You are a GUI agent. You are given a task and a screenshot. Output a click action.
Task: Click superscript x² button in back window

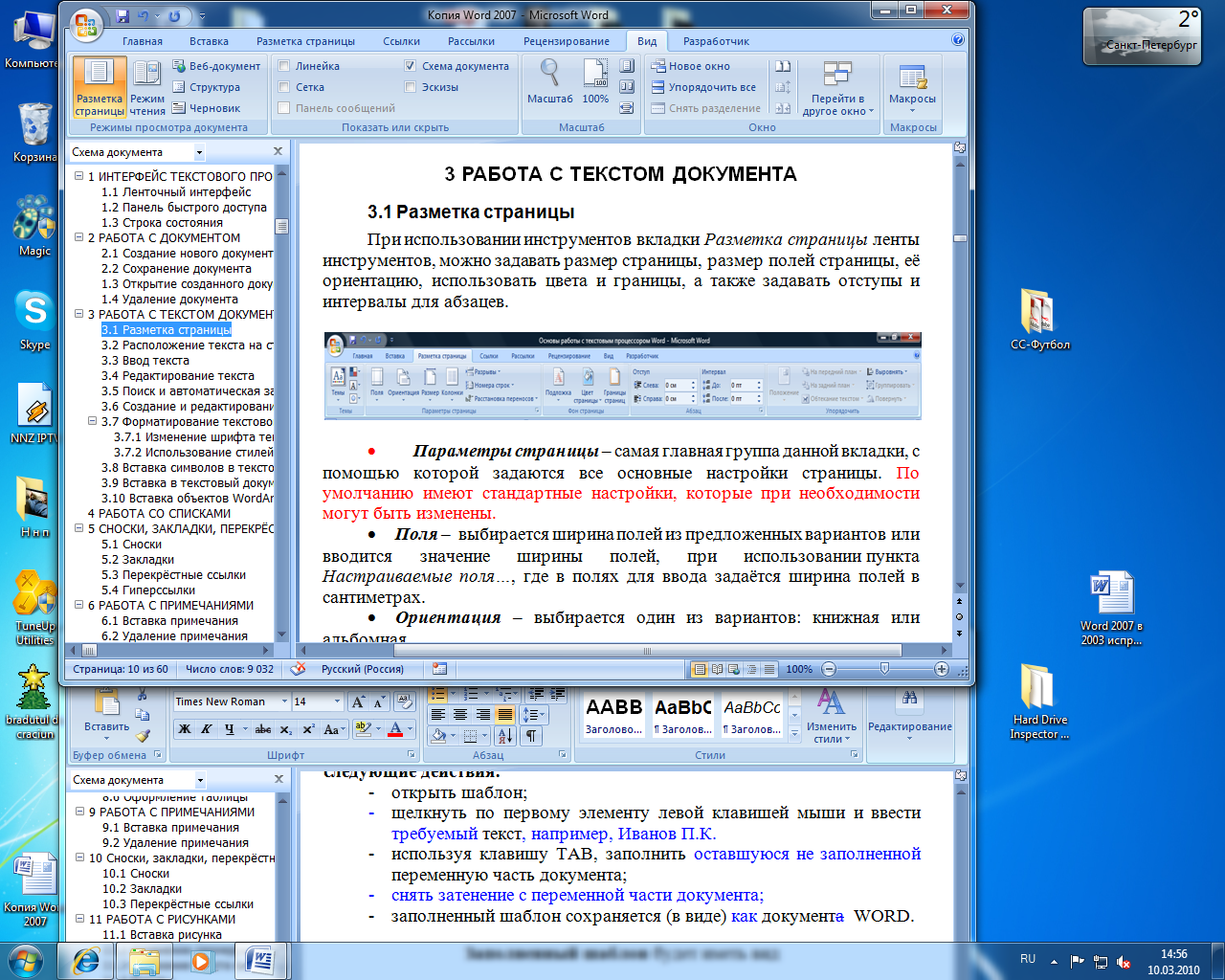pyautogui.click(x=308, y=729)
